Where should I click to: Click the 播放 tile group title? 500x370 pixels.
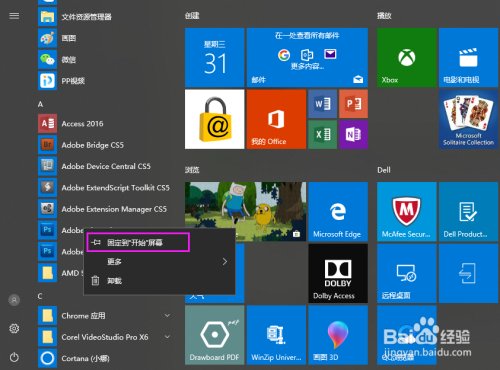coord(384,16)
